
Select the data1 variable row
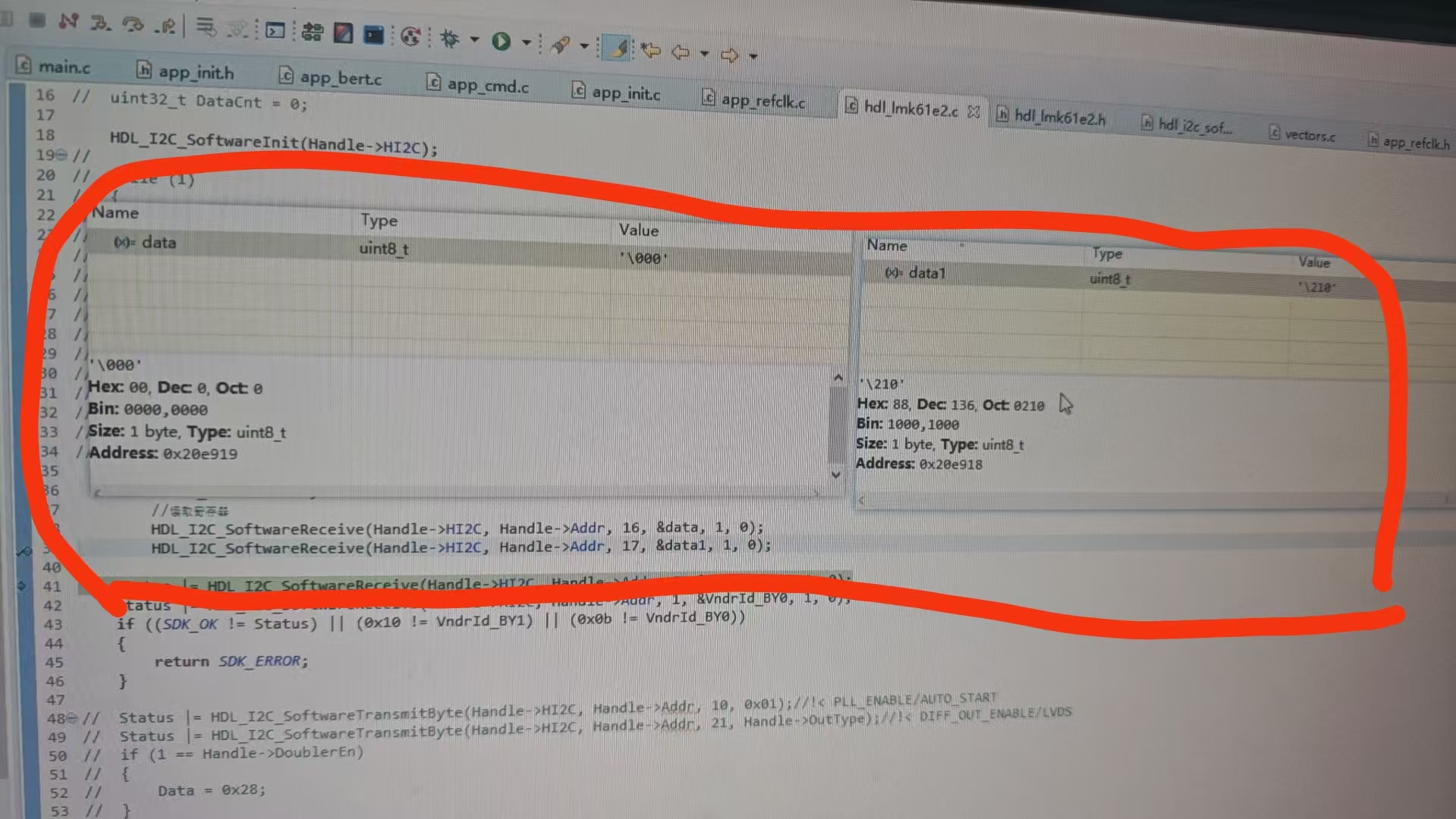click(x=1158, y=280)
